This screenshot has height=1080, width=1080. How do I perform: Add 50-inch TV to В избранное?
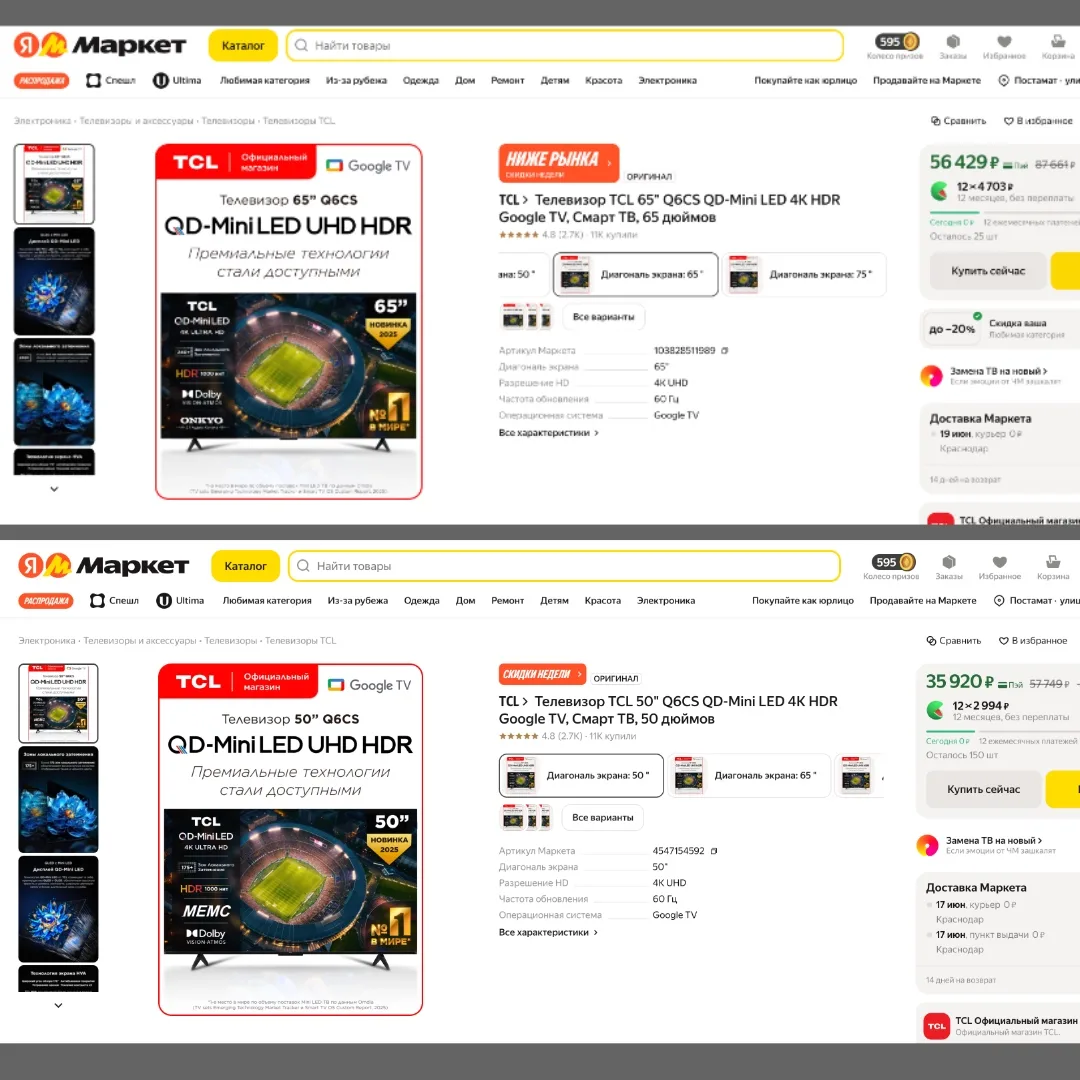pyautogui.click(x=1032, y=641)
